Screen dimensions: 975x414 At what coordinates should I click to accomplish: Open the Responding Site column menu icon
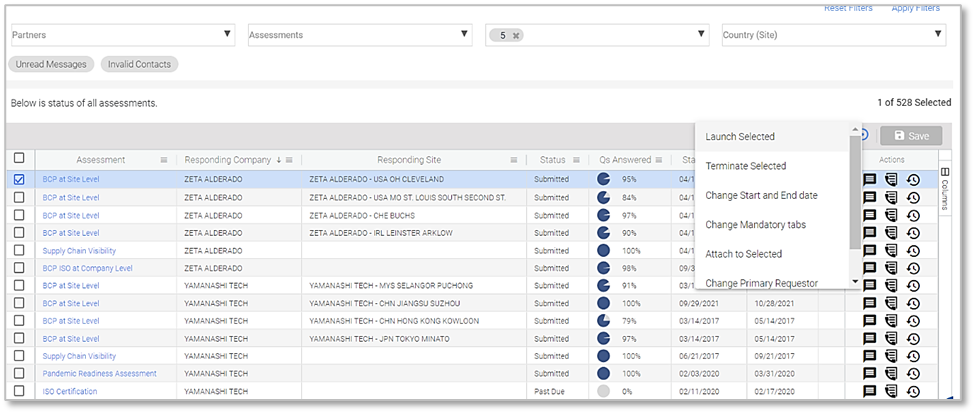tap(514, 160)
